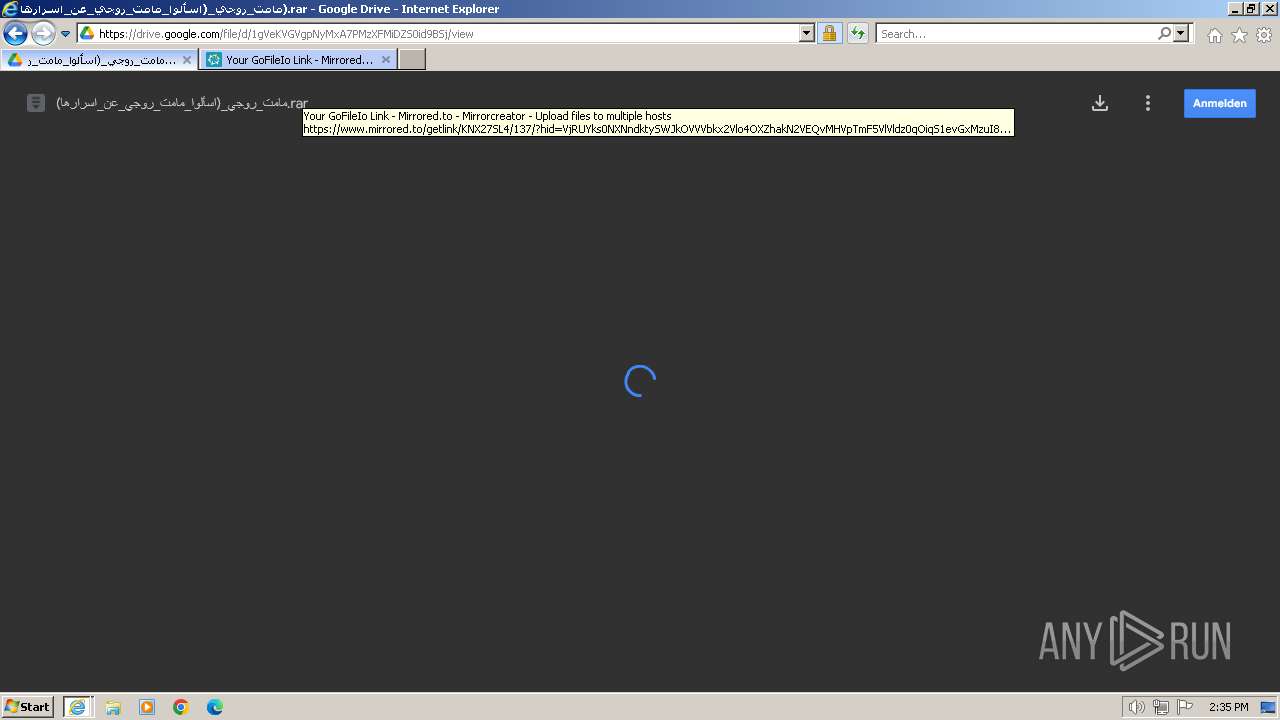Open the security lock report icon
The width and height of the screenshot is (1280, 720).
tap(829, 33)
